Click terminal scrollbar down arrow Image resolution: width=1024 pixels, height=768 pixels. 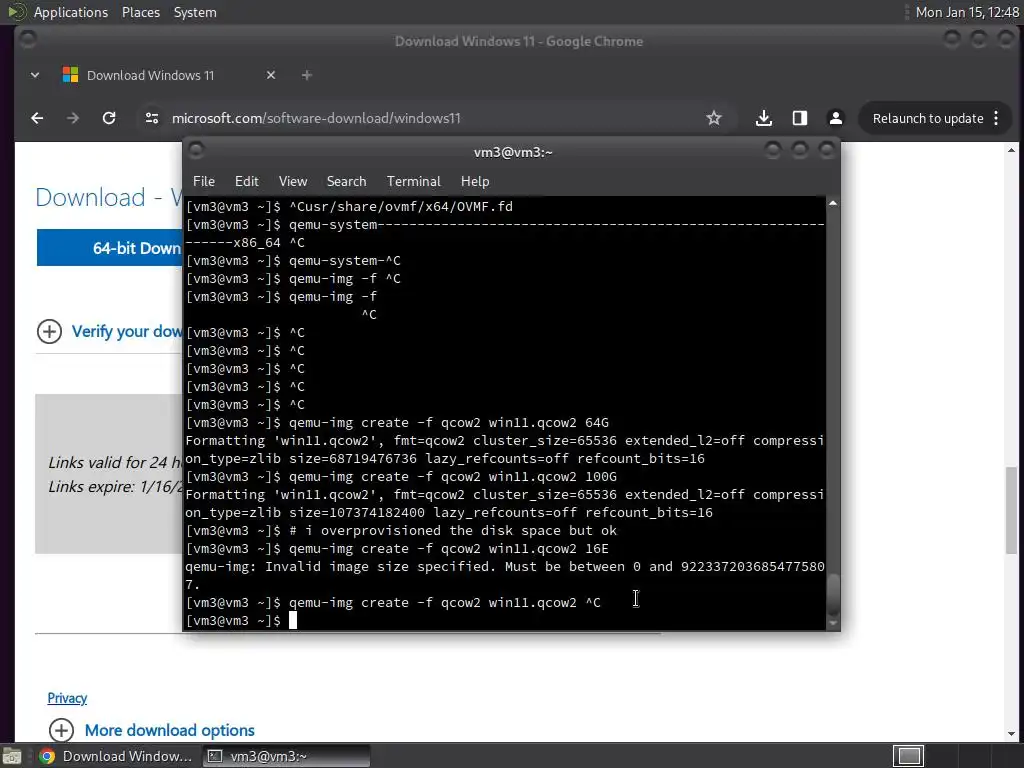tap(833, 624)
